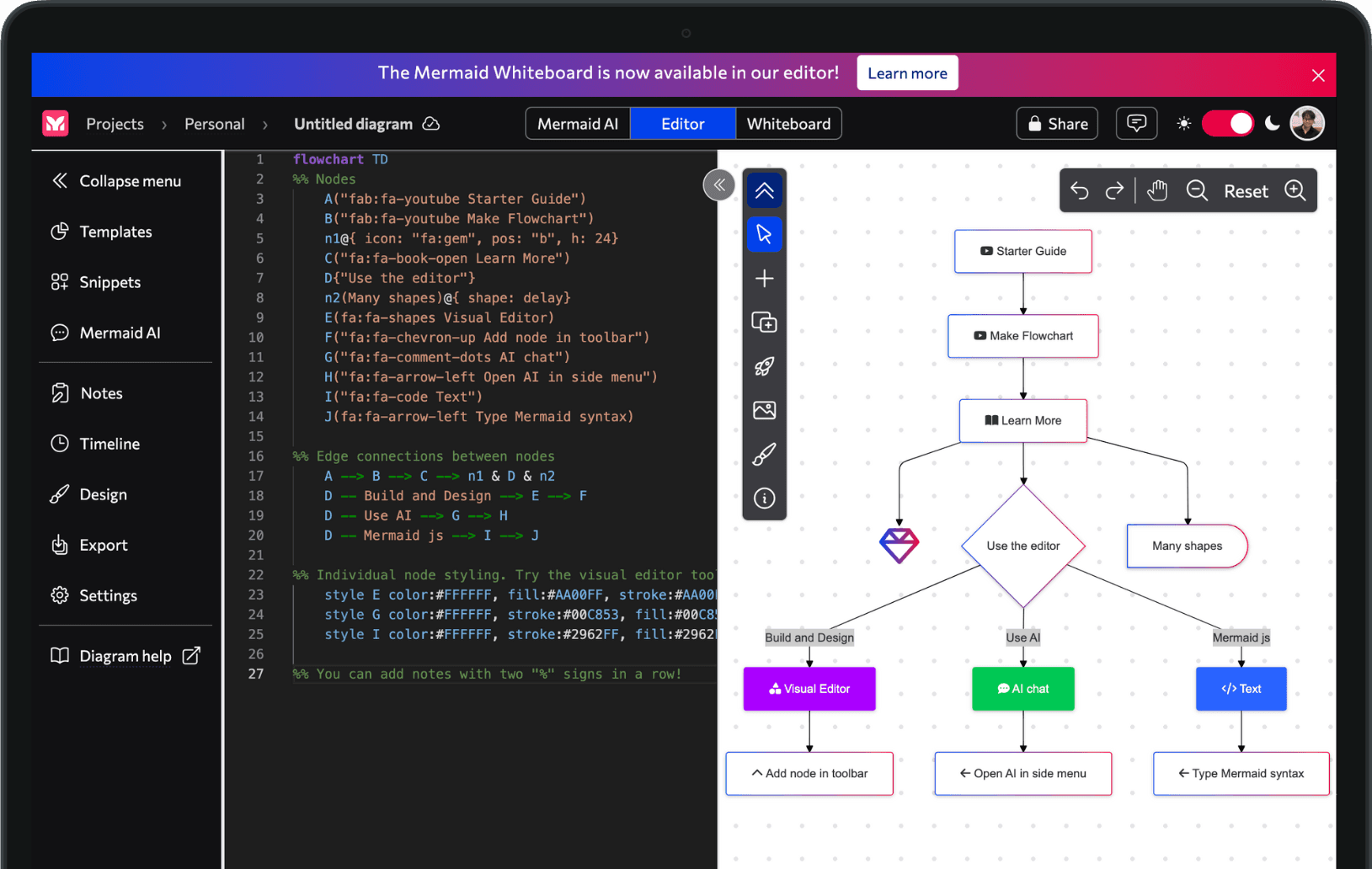Viewport: 1372px width, 869px height.
Task: Click the info icon in toolbar
Action: [x=764, y=498]
